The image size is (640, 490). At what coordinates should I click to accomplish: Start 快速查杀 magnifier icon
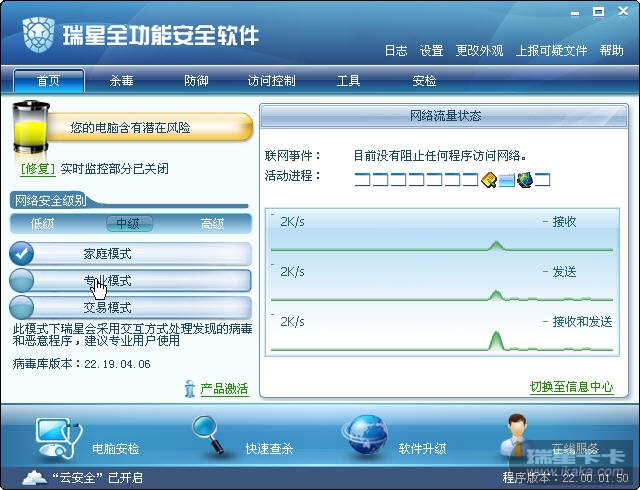coord(208,434)
